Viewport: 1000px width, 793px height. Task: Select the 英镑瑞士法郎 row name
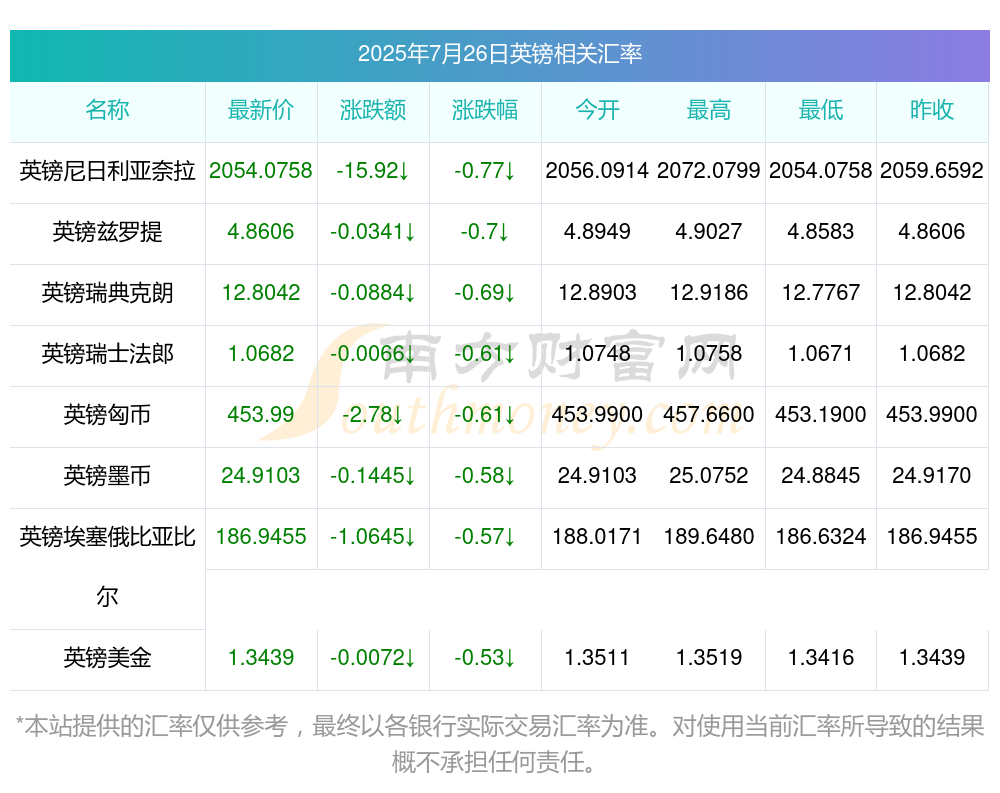pos(107,353)
